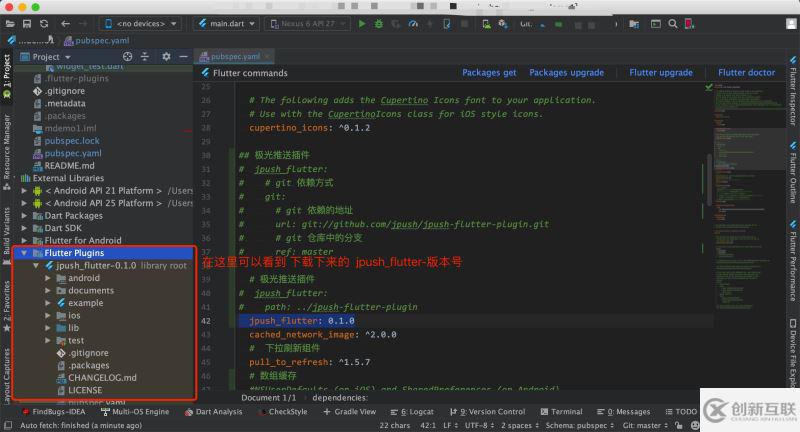Click the sync refresh toolbar icon

[x=44, y=23]
